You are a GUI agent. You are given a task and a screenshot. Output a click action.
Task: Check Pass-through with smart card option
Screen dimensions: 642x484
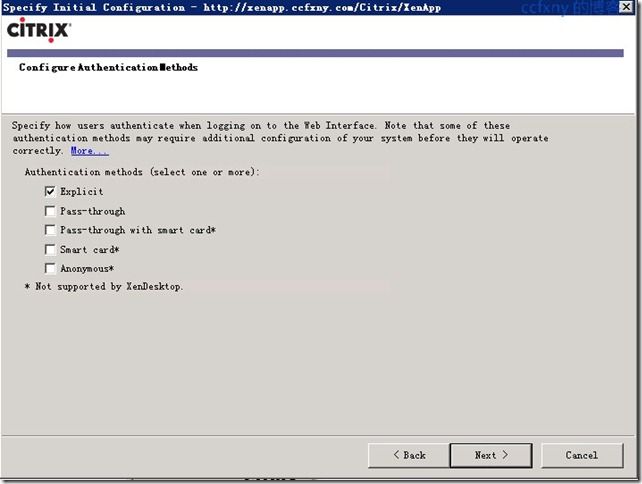coord(50,230)
